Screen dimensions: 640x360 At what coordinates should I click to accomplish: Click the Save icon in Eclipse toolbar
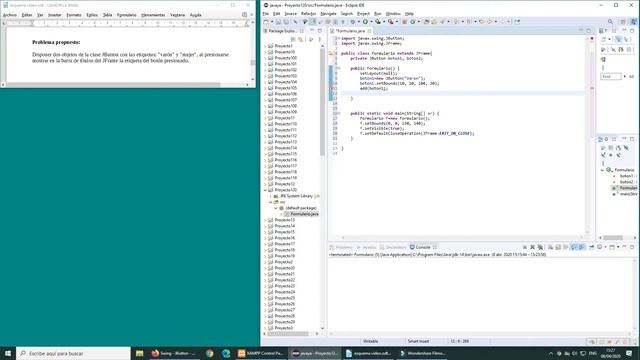278,22
